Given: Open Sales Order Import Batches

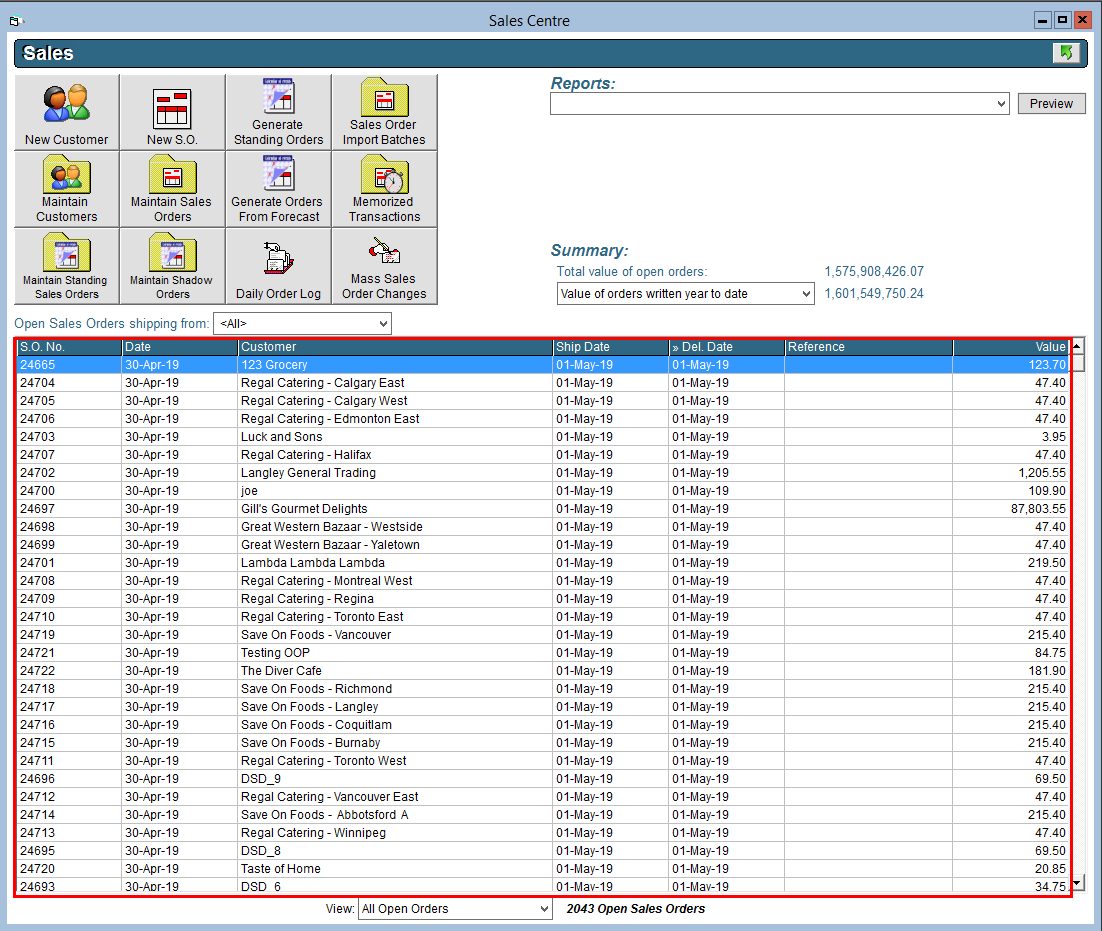Looking at the screenshot, I should (384, 112).
